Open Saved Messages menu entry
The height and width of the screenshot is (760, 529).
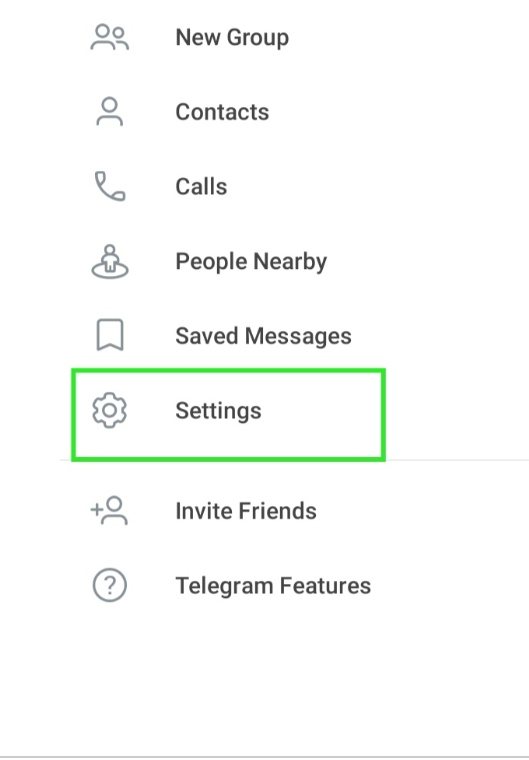[x=263, y=336]
